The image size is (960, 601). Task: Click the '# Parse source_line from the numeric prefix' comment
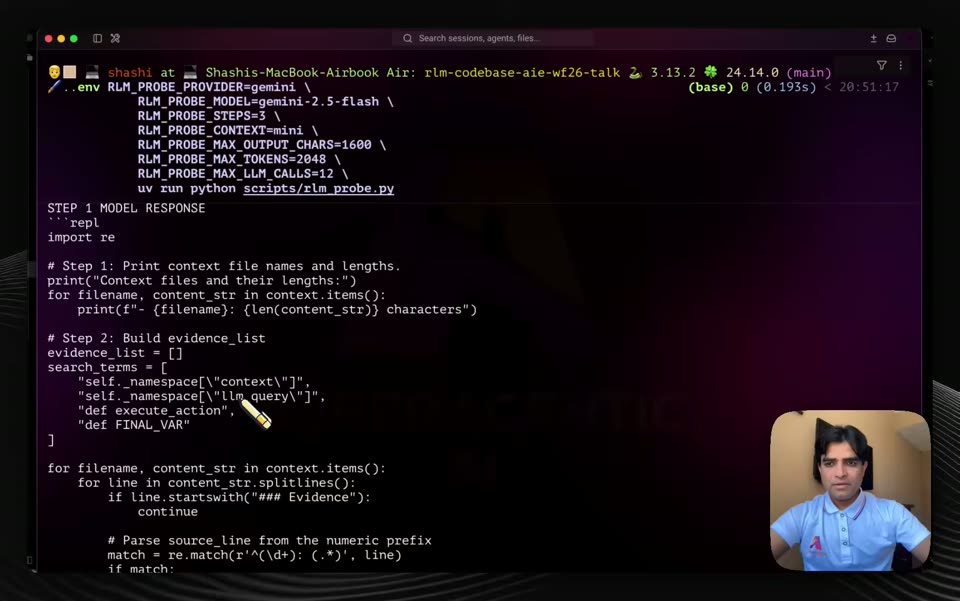click(x=269, y=540)
